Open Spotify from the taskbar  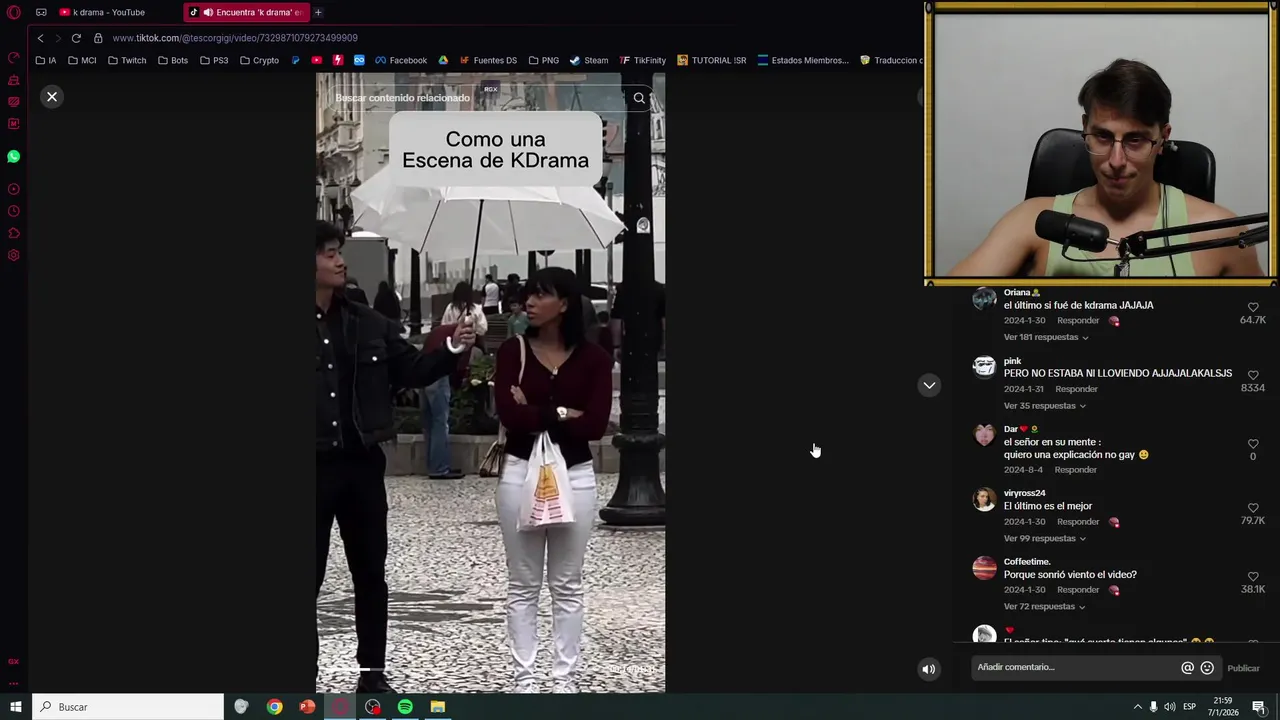pos(405,707)
